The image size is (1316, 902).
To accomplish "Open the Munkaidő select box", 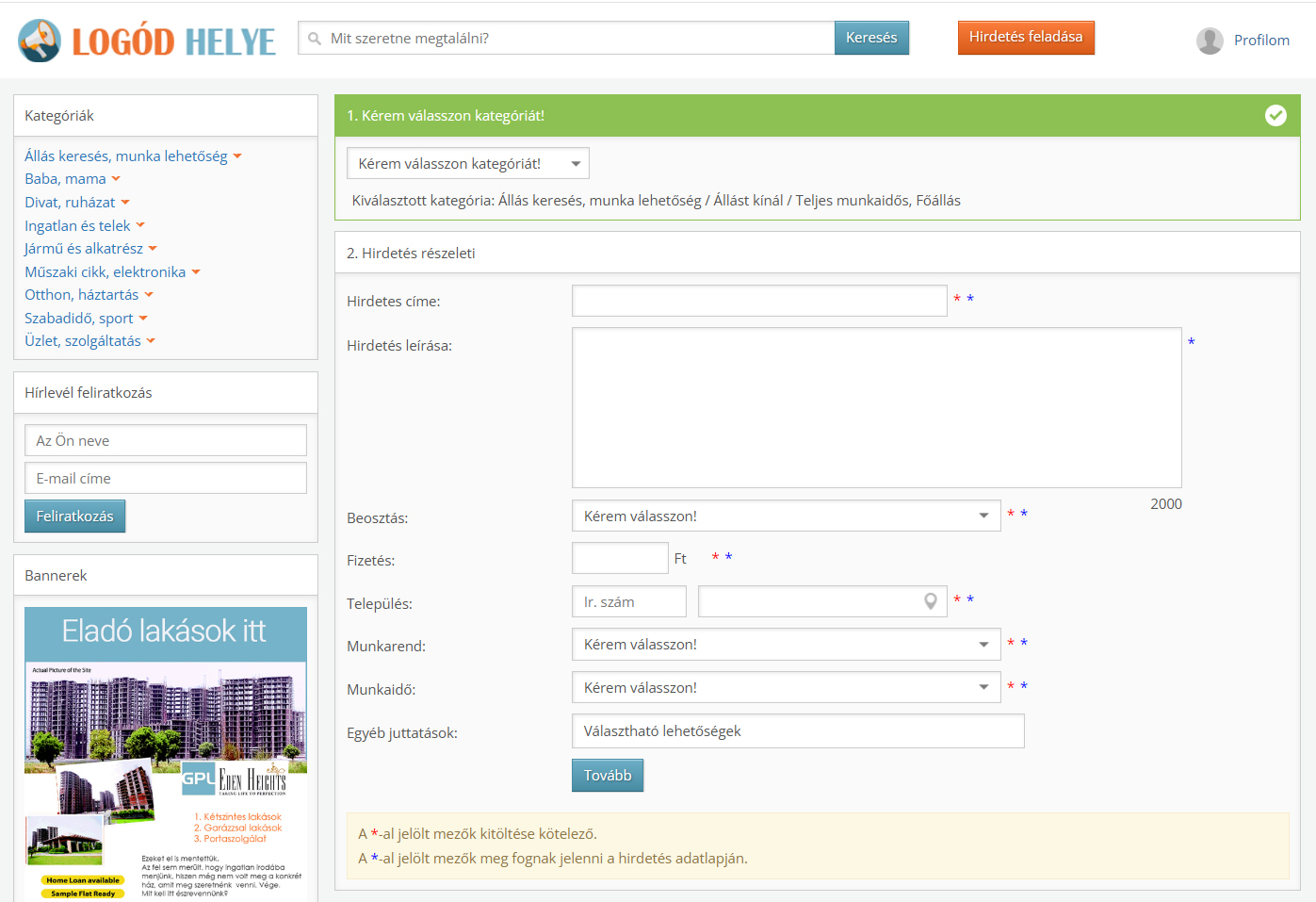I will [x=786, y=688].
